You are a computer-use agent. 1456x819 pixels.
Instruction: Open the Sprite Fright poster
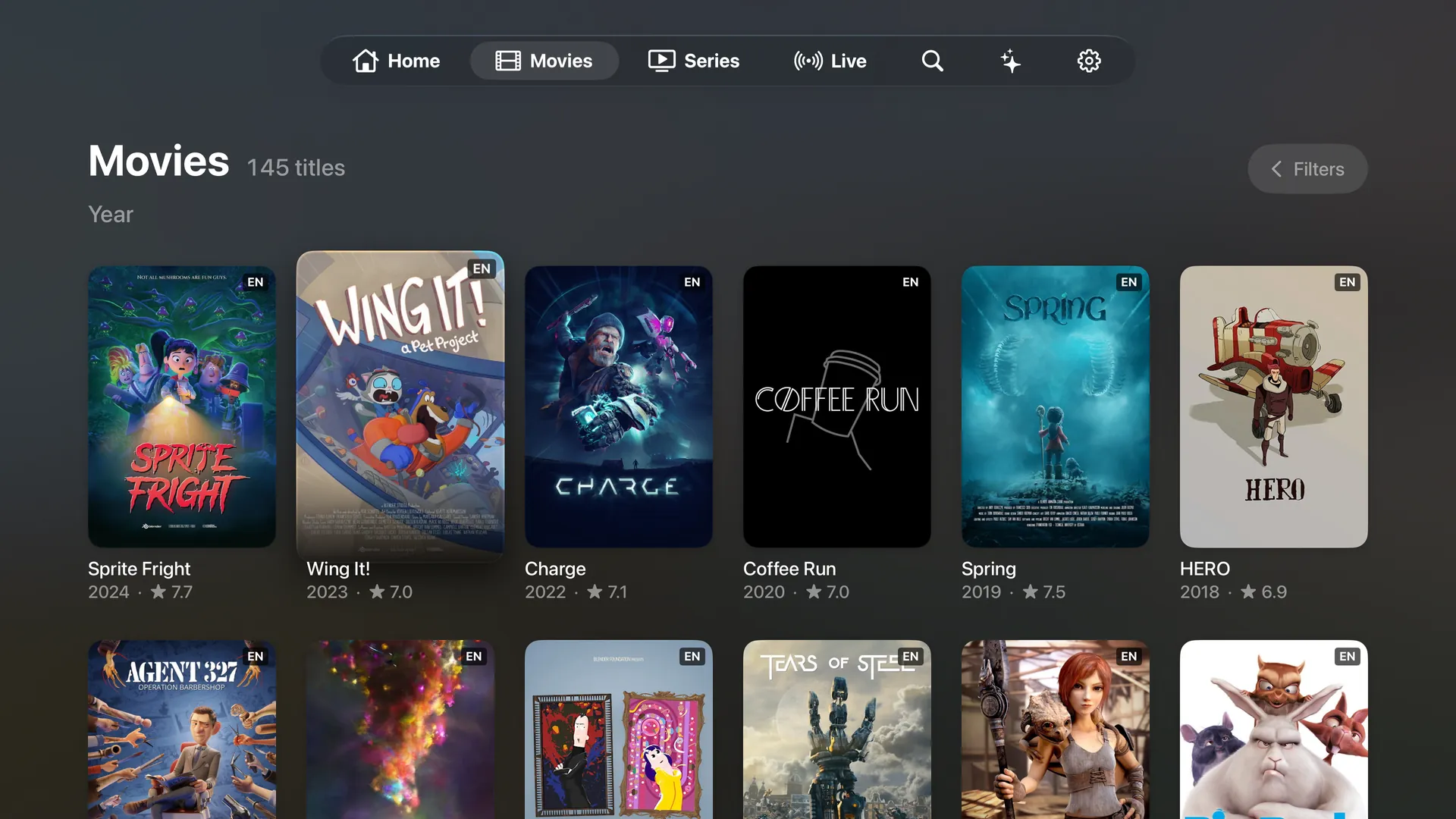point(182,406)
